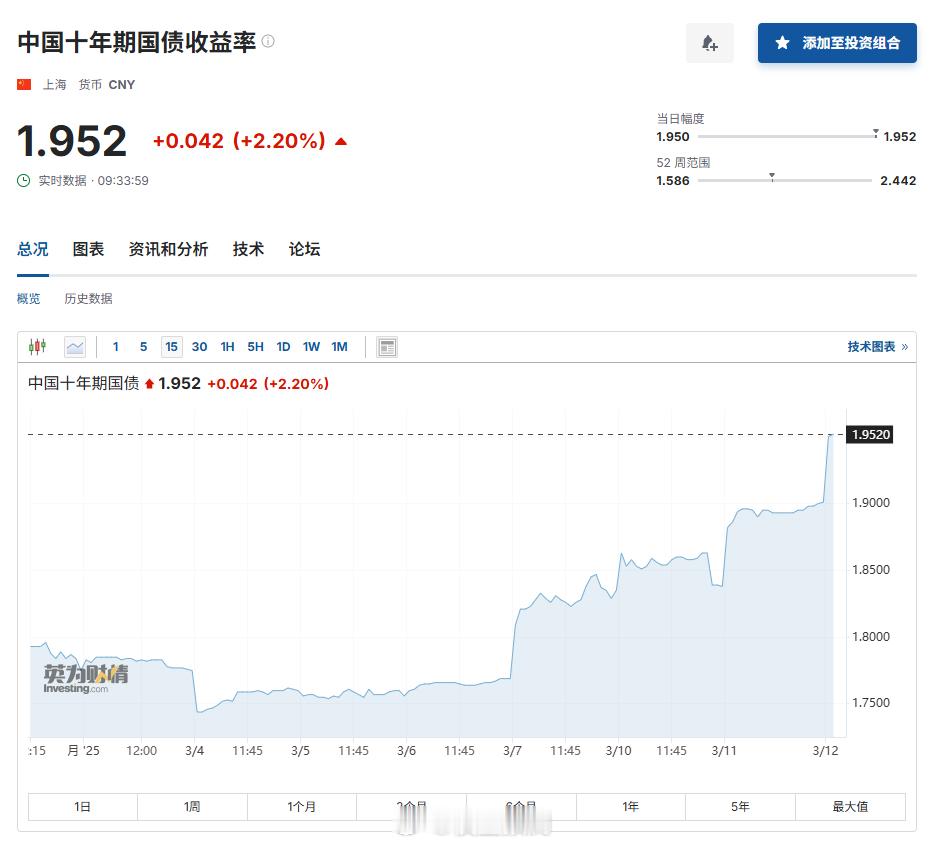Image resolution: width=948 pixels, height=845 pixels.
Task: Click the red up-arrow next to change
Action: point(341,141)
